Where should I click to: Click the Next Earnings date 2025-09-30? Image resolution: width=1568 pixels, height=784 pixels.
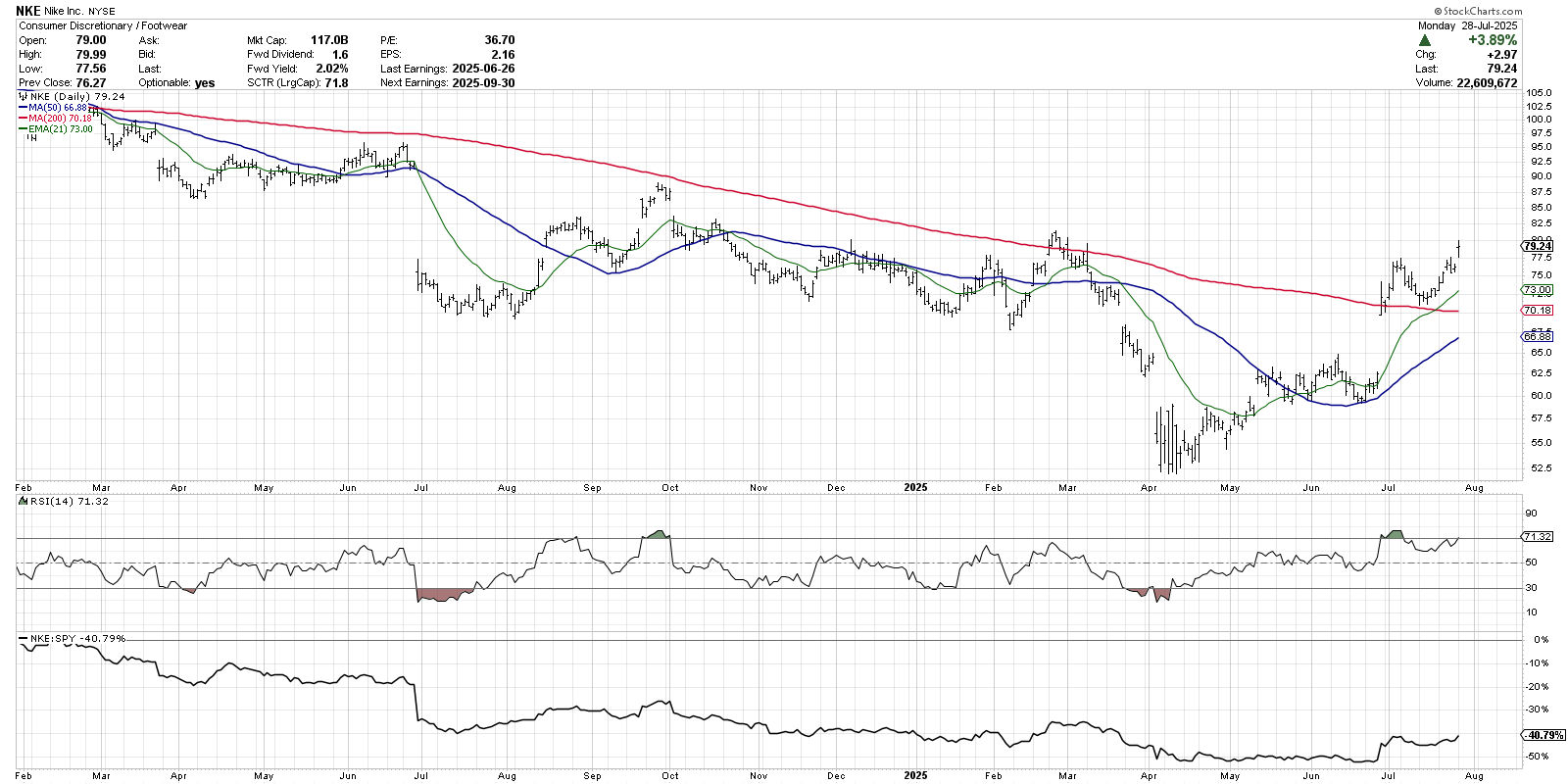pyautogui.click(x=483, y=83)
